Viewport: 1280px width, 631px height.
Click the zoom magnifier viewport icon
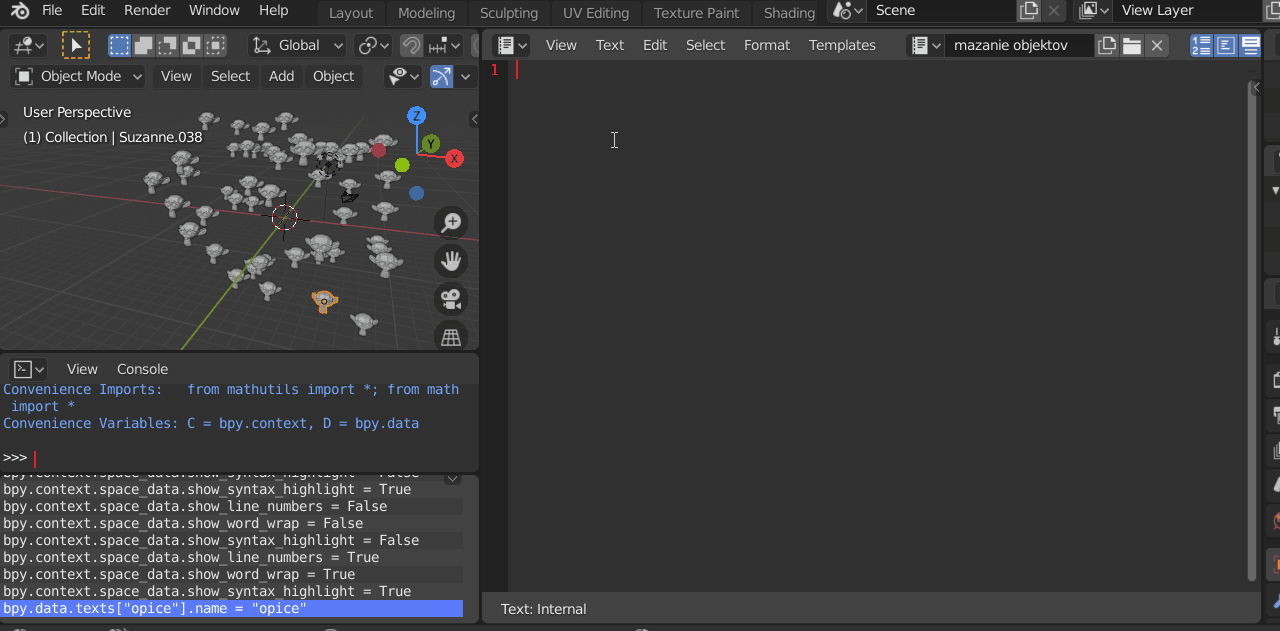[x=451, y=222]
